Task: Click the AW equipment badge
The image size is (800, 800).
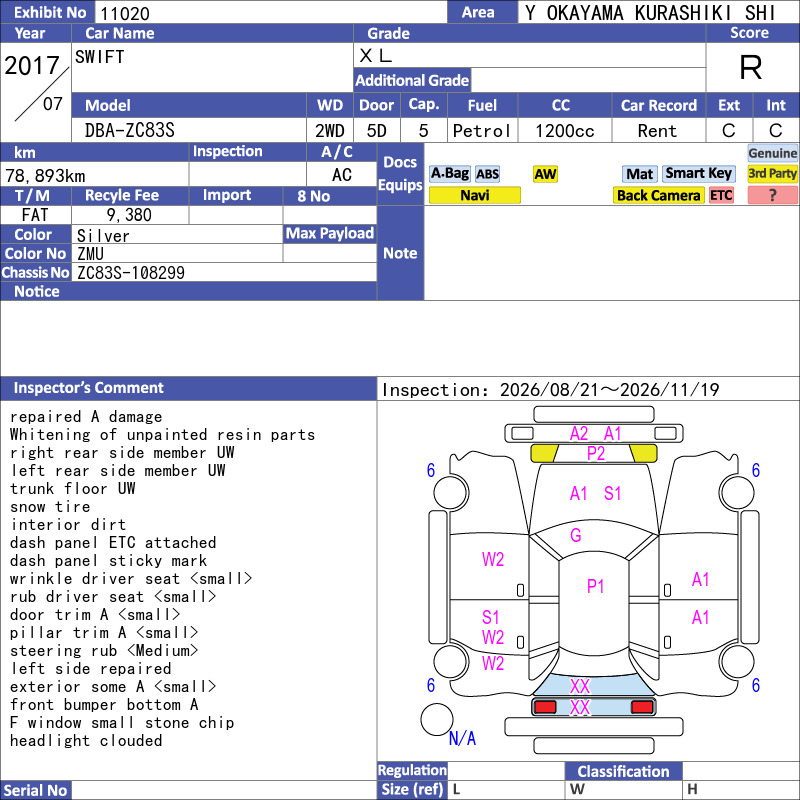Action: pyautogui.click(x=545, y=174)
